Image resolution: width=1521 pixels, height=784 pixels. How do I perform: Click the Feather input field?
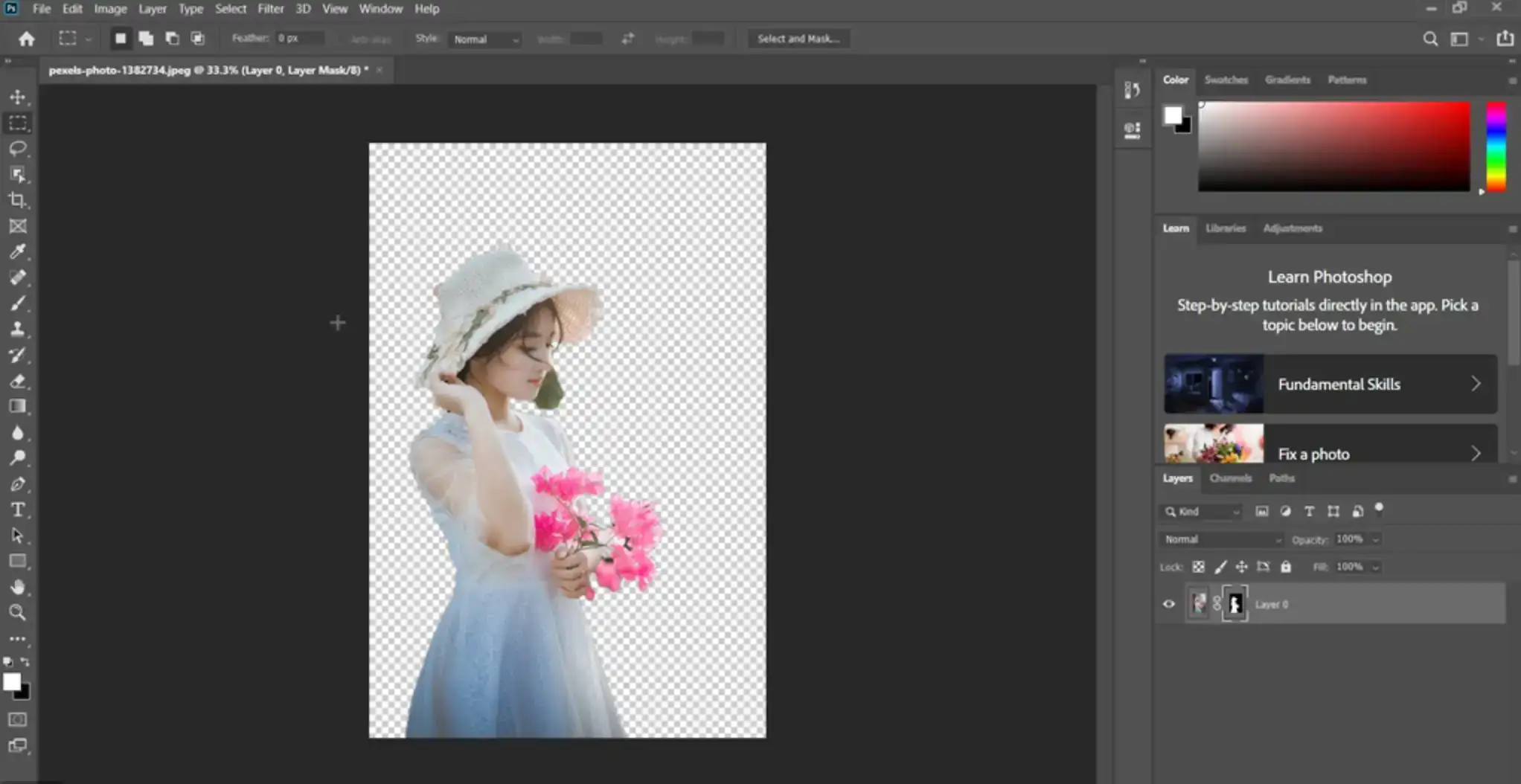click(299, 38)
